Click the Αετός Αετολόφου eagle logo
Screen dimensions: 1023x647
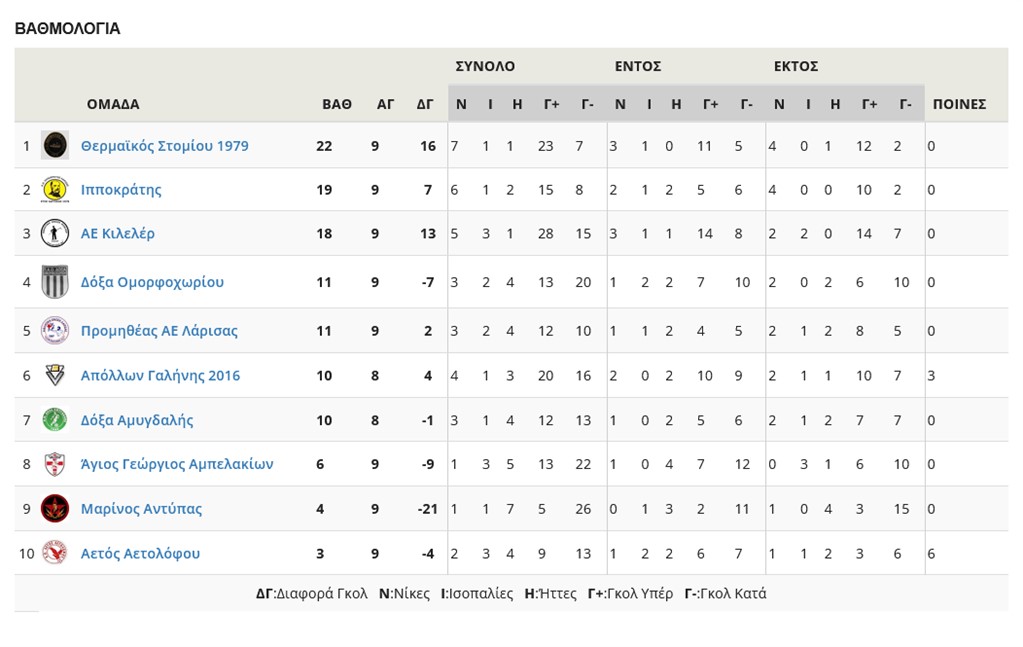point(55,553)
